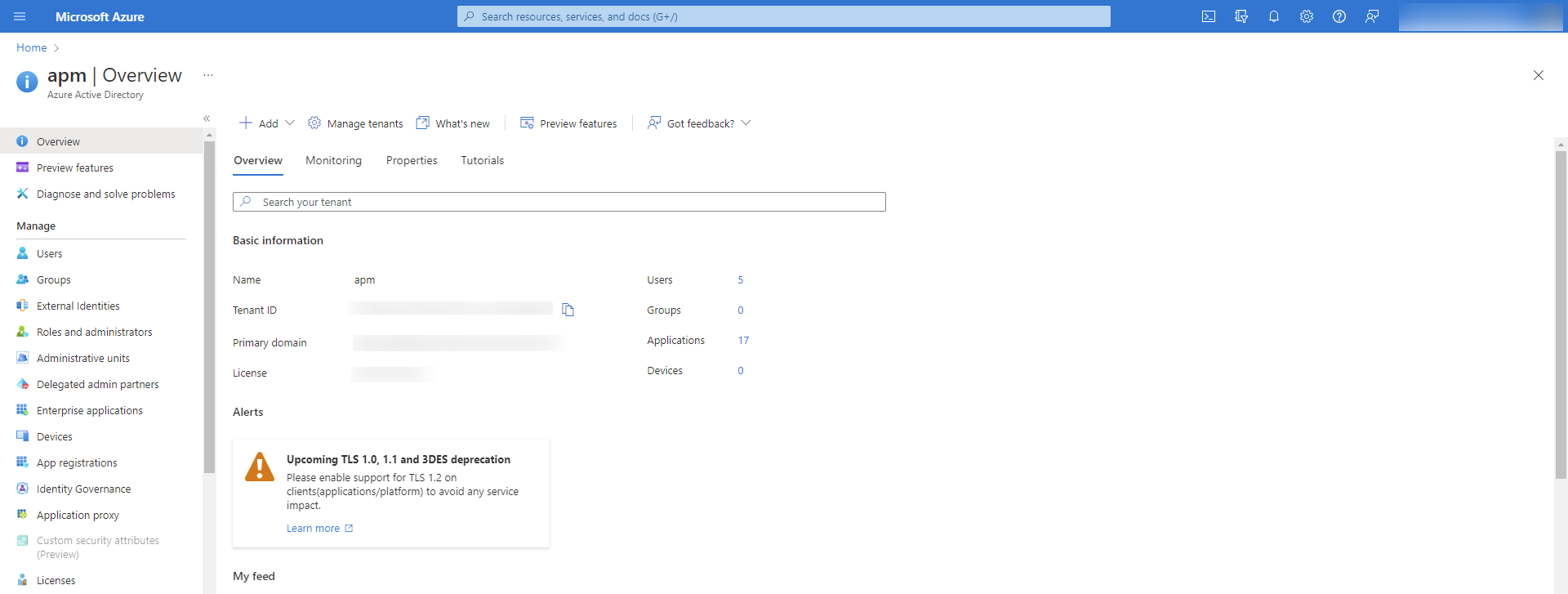Open the more options ellipsis beside title
1568x594 pixels.
tap(208, 75)
